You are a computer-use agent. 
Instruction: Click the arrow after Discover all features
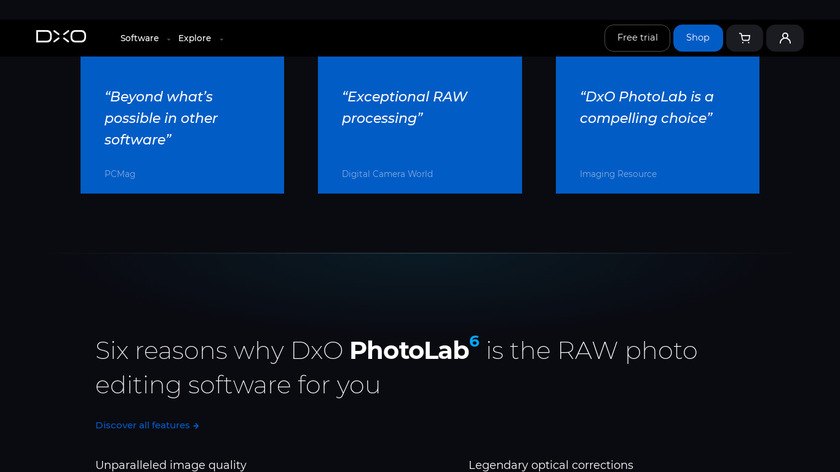[x=196, y=426]
